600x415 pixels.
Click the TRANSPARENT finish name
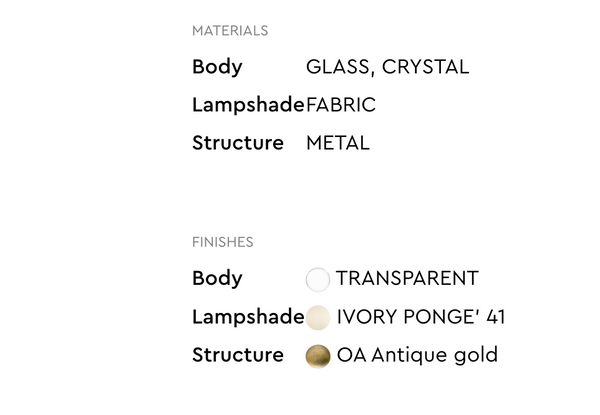[407, 279]
